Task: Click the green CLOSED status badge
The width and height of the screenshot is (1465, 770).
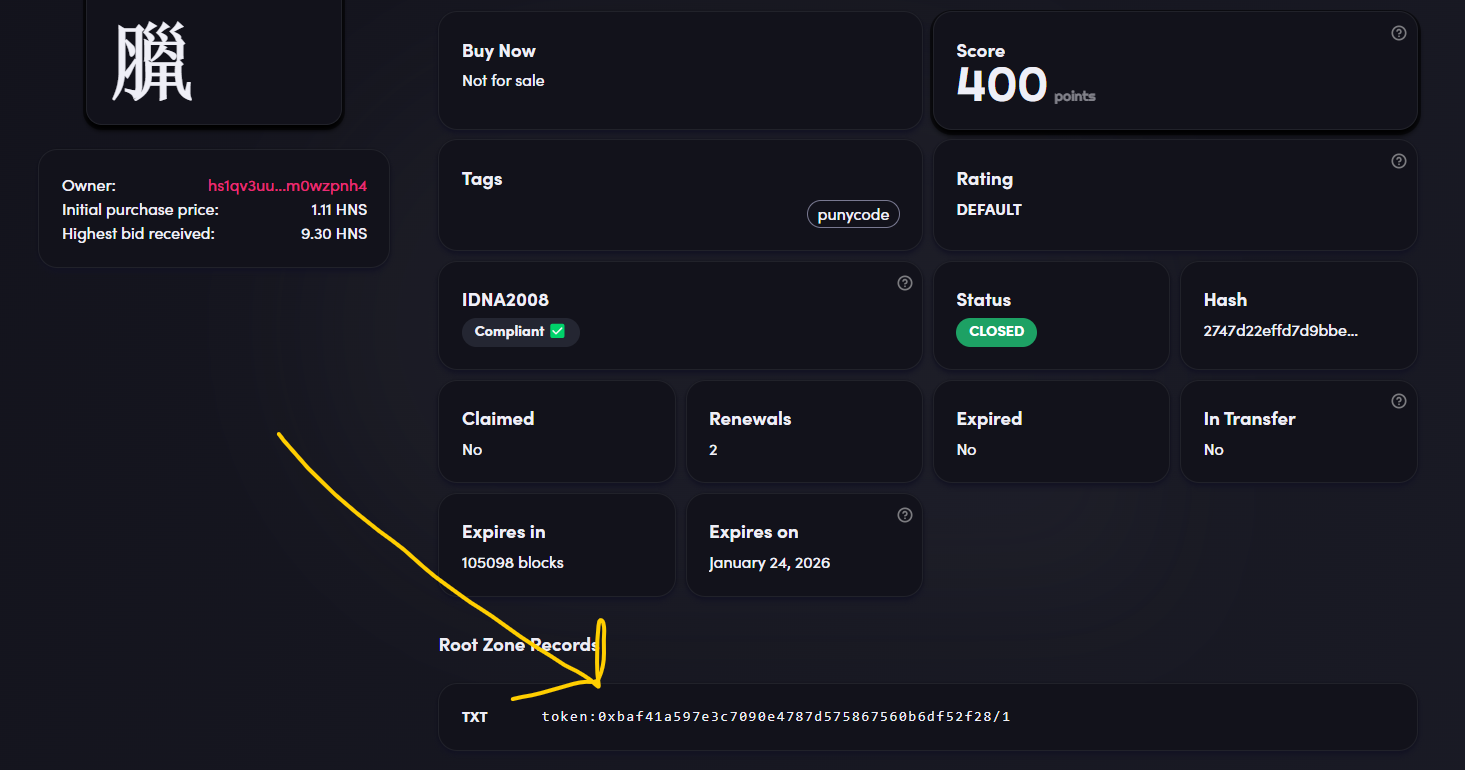Action: [x=996, y=331]
